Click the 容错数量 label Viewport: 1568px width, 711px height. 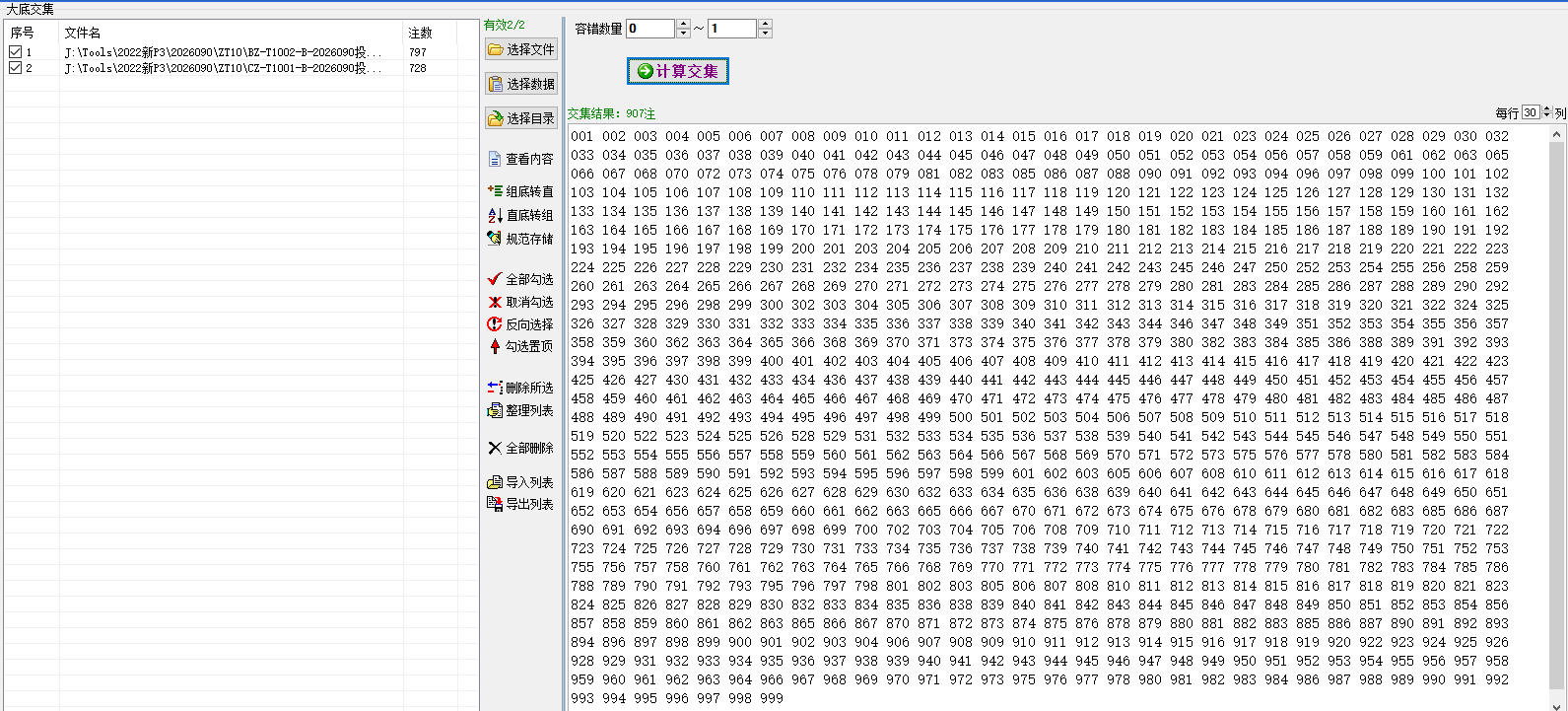tap(599, 29)
